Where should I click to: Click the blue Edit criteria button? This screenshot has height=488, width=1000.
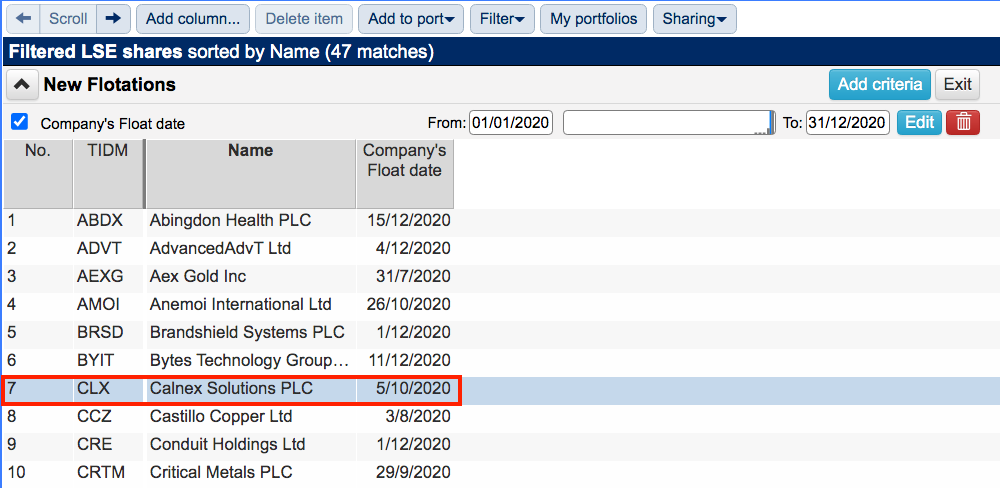pos(919,122)
